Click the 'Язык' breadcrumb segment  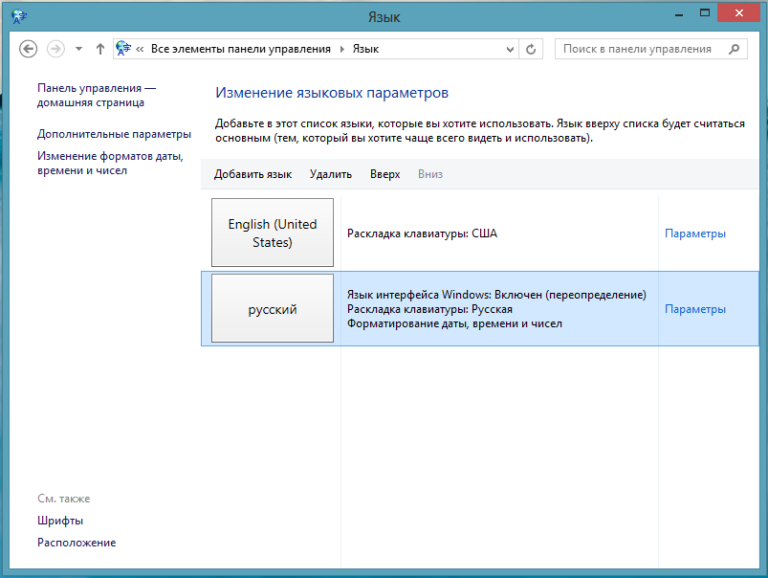pyautogui.click(x=366, y=49)
